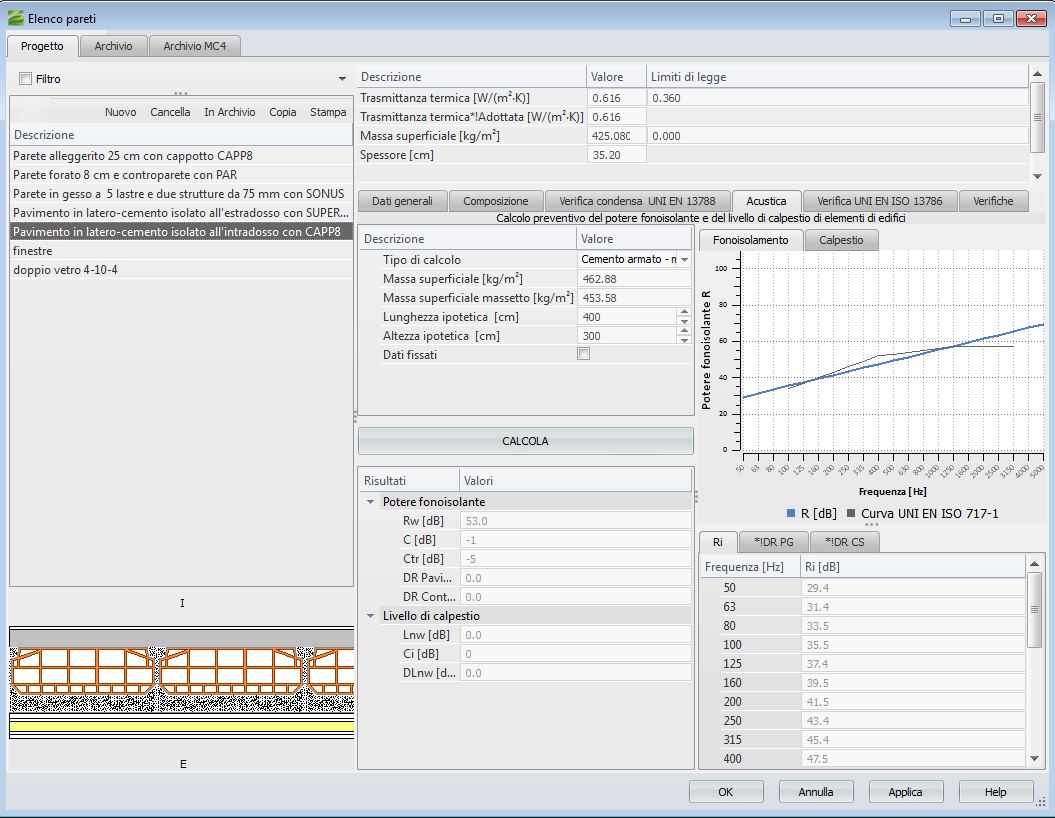
Task: Show the Calpestio chart tab
Action: [841, 240]
